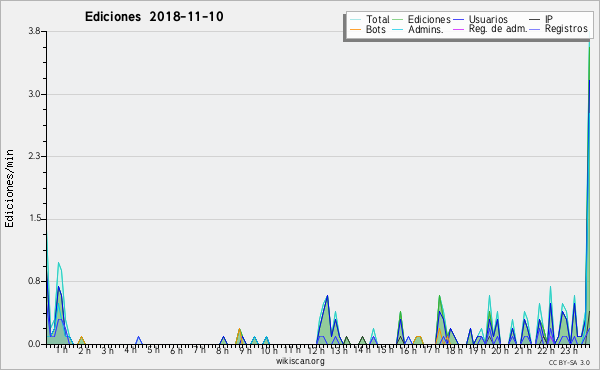Click the chart title Ediciones 2018-11-10

pyautogui.click(x=154, y=17)
